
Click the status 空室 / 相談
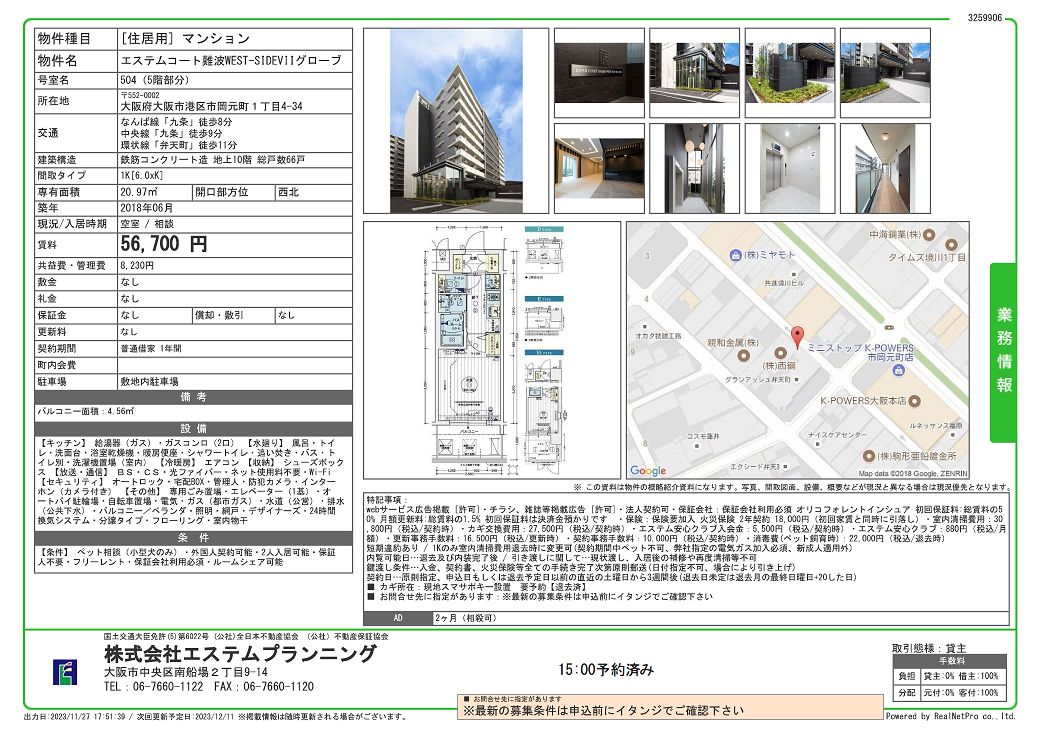(x=147, y=224)
